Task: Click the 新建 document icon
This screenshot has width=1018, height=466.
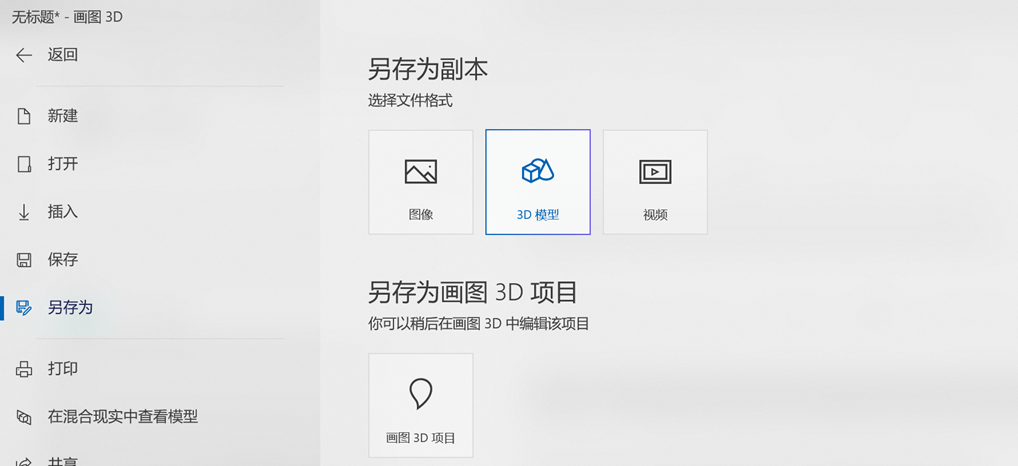Action: pyautogui.click(x=24, y=117)
